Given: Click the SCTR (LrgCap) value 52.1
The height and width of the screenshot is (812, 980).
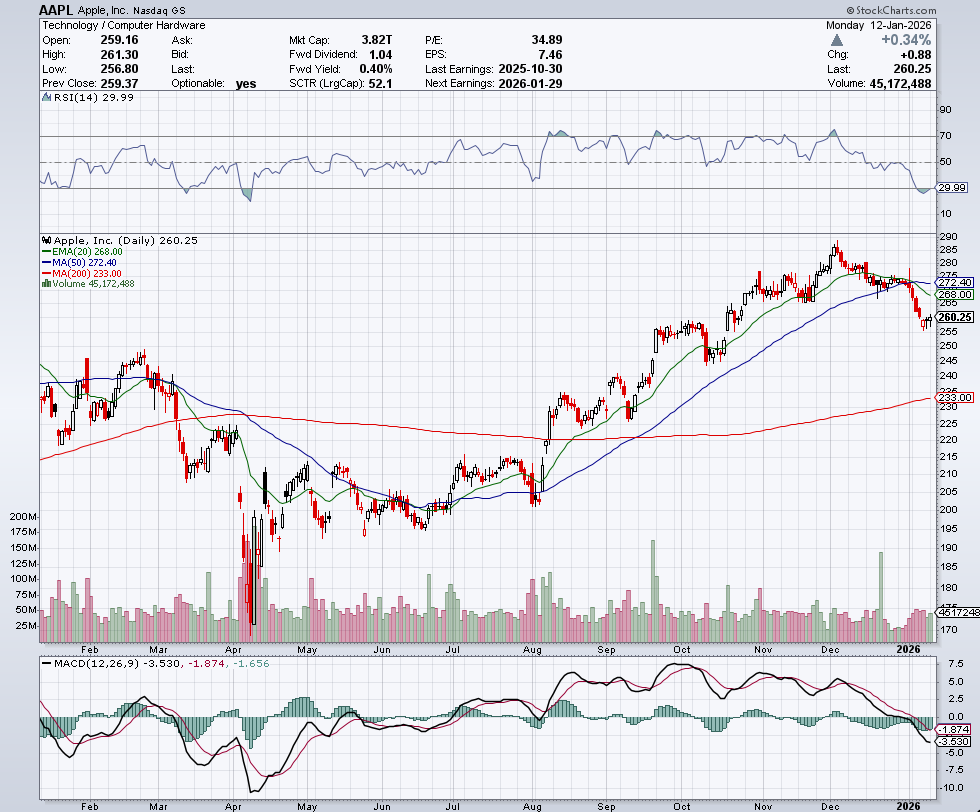Looking at the screenshot, I should click(380, 83).
